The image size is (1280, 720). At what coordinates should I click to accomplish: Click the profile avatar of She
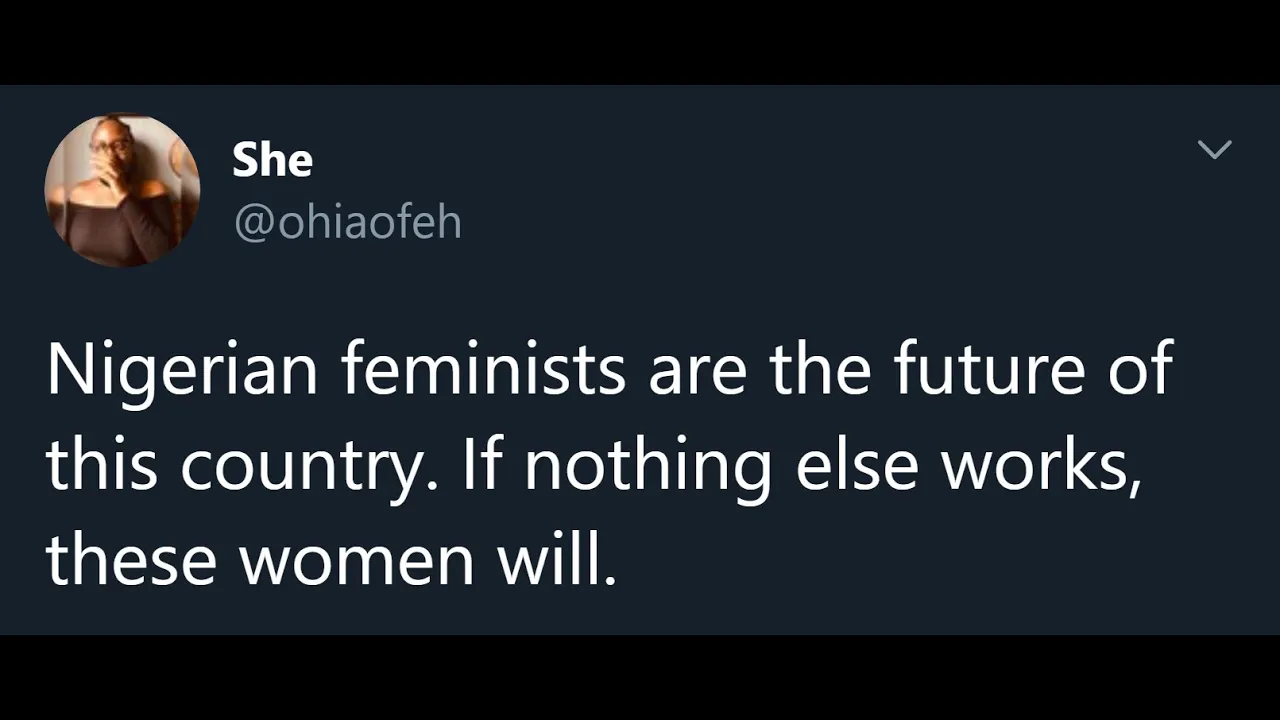pos(122,189)
